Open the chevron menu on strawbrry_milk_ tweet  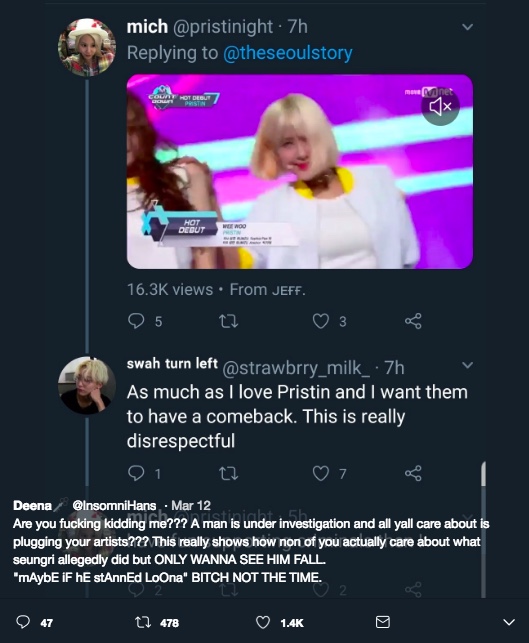click(x=467, y=365)
